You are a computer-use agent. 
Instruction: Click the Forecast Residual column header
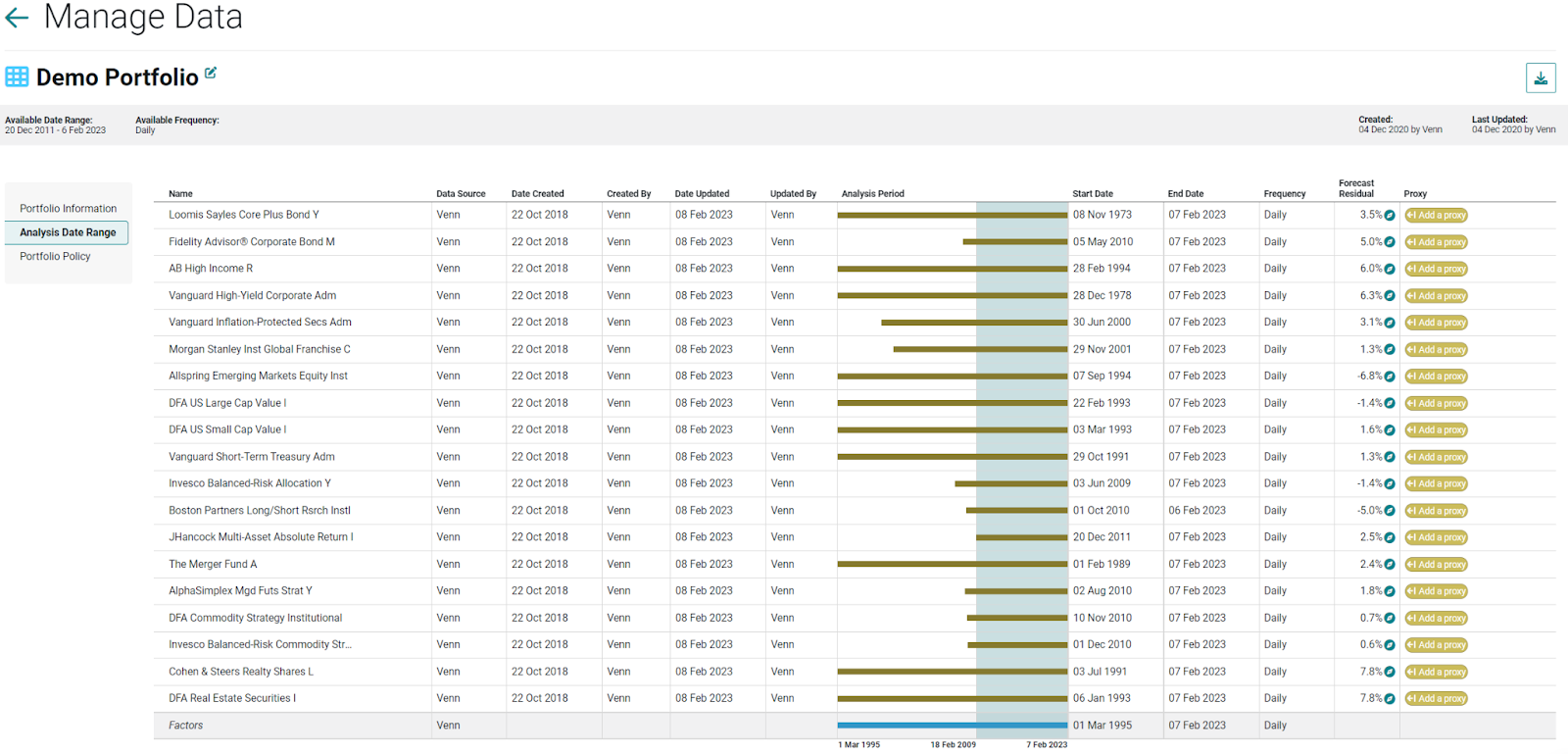[1356, 188]
